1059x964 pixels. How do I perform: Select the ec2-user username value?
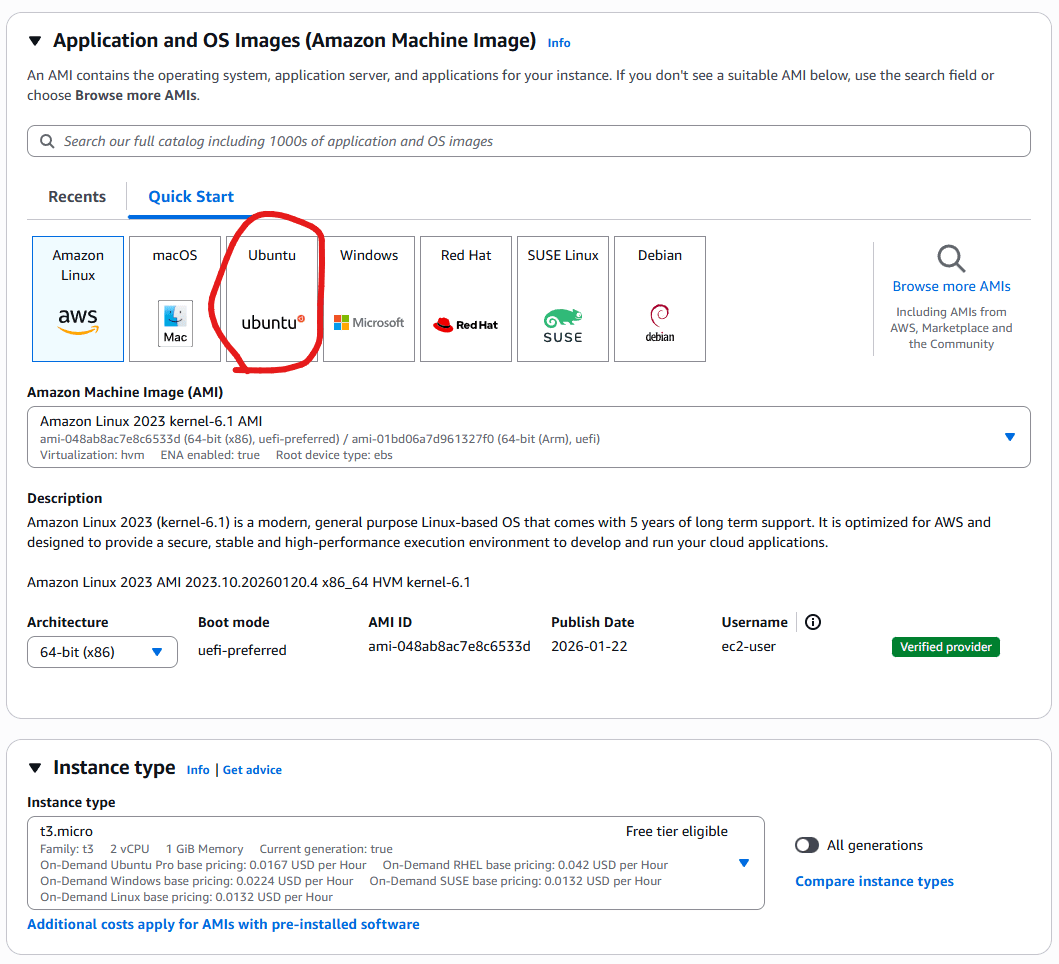[x=748, y=646]
